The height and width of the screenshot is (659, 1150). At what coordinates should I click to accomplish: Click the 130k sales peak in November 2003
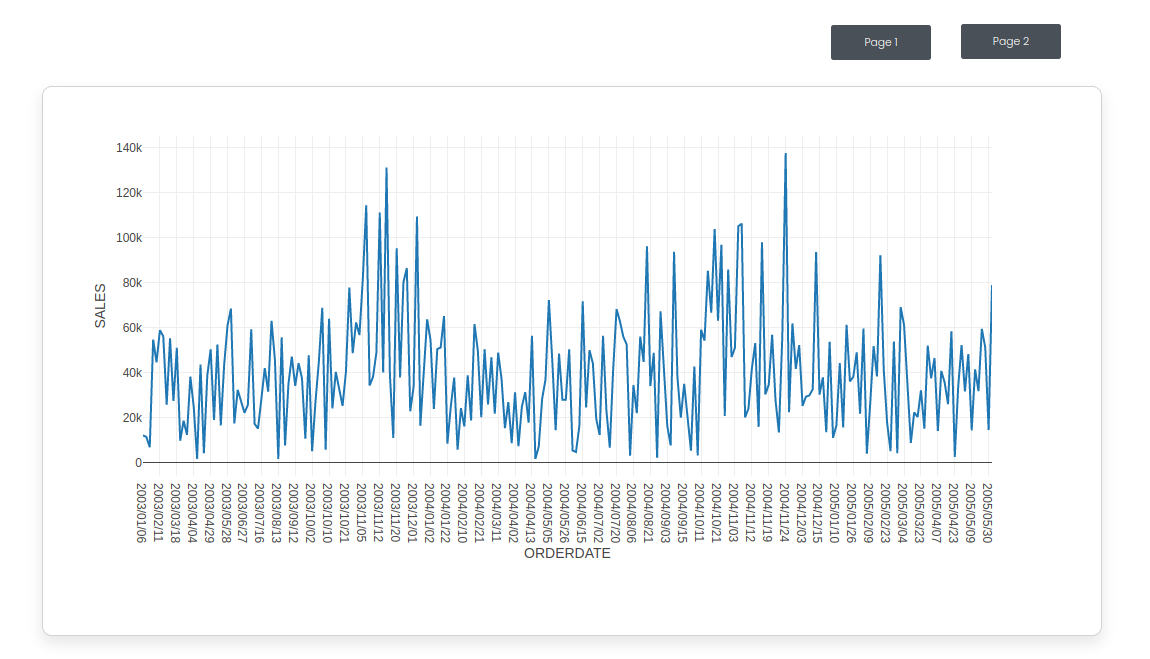coord(386,169)
